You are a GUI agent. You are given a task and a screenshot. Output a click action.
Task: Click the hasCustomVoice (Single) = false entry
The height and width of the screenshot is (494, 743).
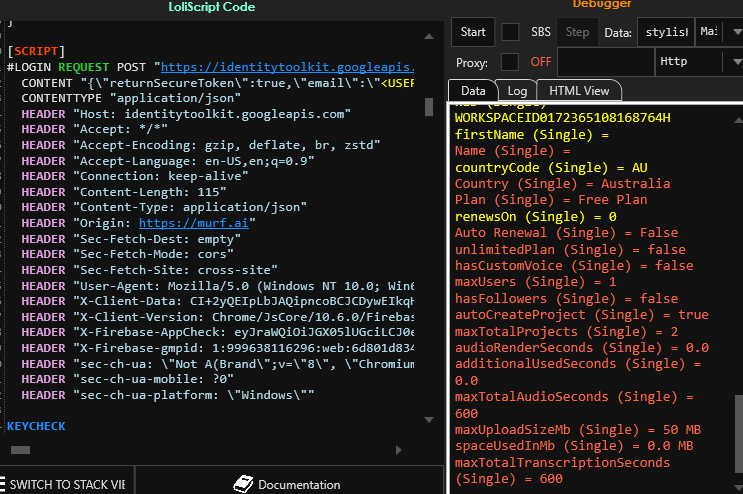point(574,266)
